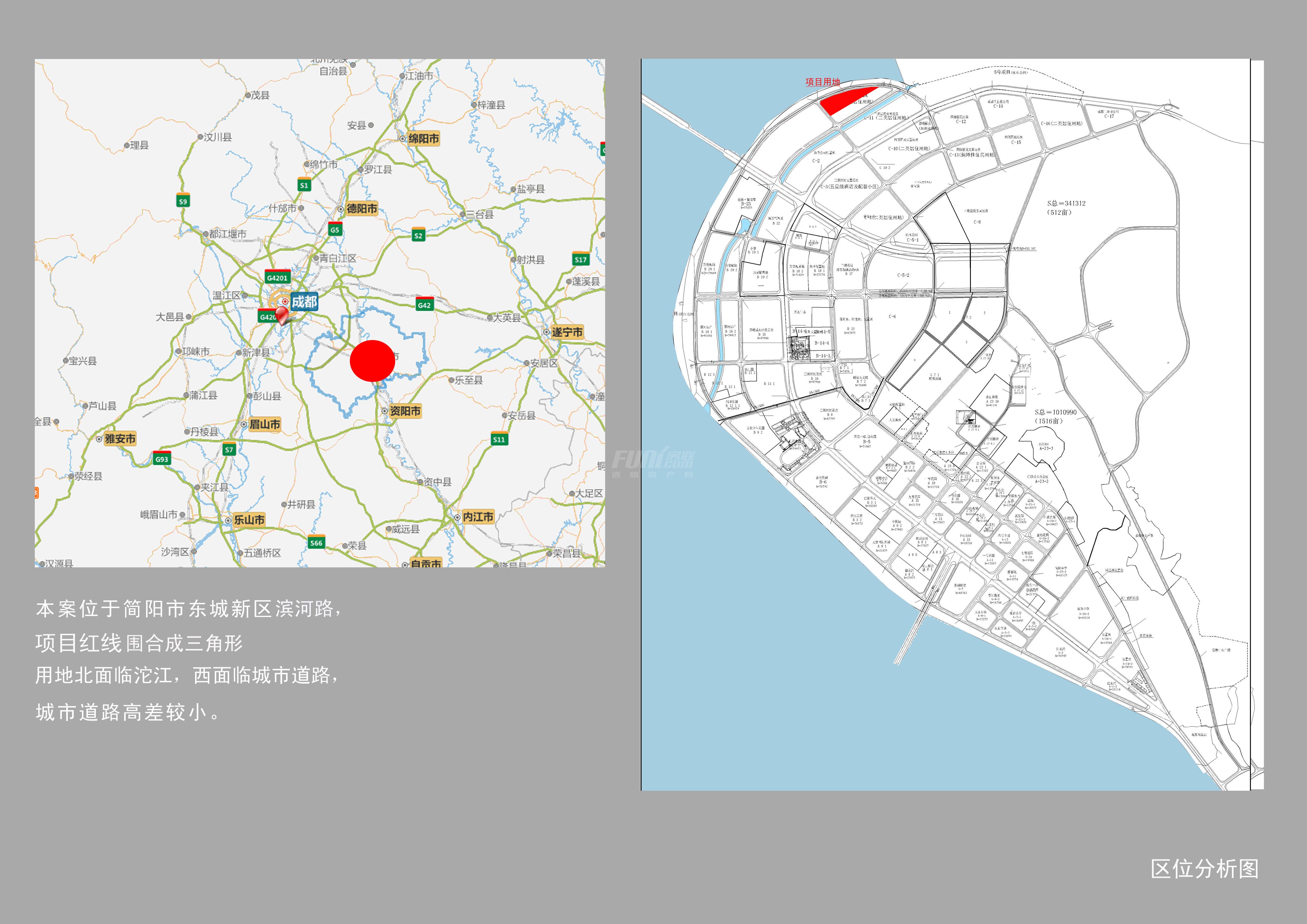This screenshot has height=924, width=1307.
Task: Click the line 本案位于简阳市东城新区滨河路
Action: click(x=189, y=609)
